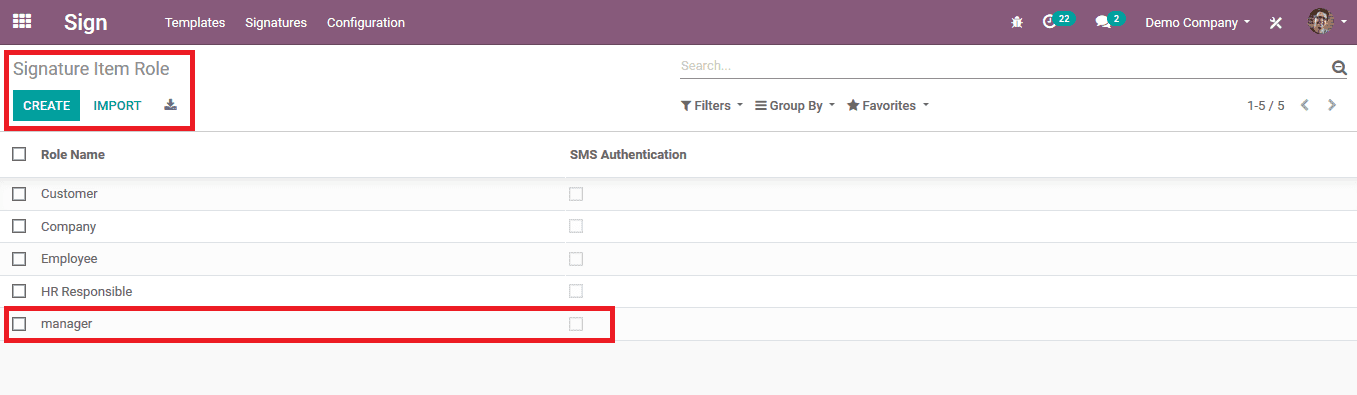This screenshot has width=1357, height=395.
Task: Open the Signatures menu
Action: coord(276,22)
